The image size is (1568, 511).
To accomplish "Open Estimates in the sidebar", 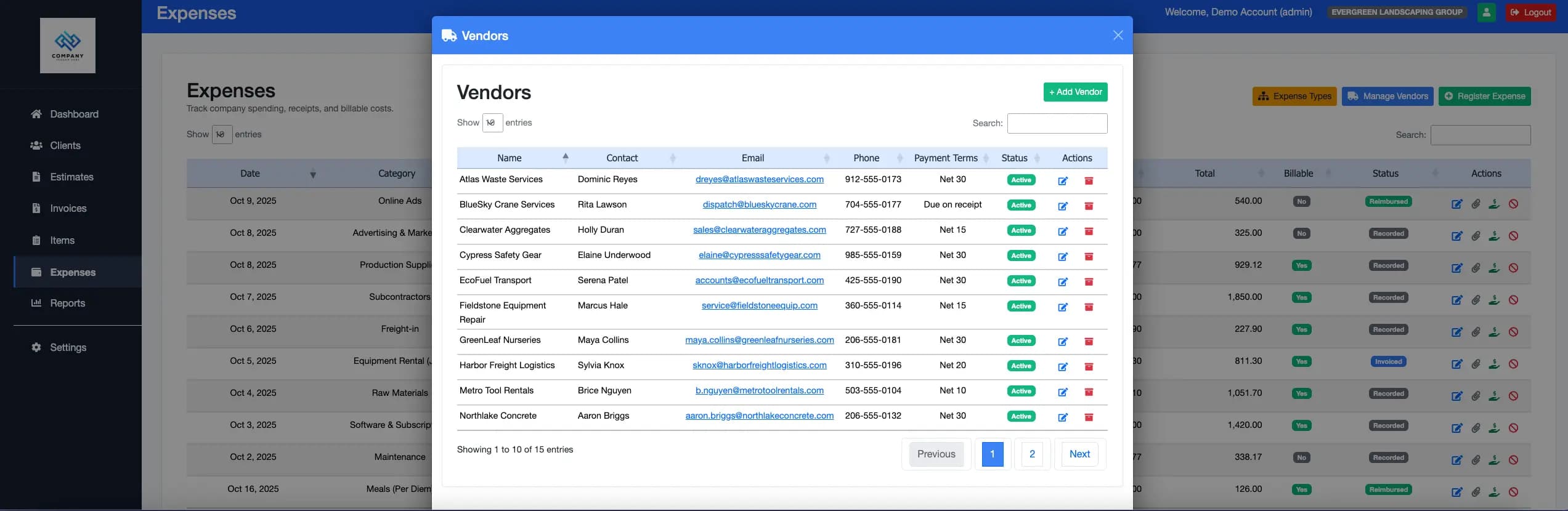I will click(x=71, y=177).
